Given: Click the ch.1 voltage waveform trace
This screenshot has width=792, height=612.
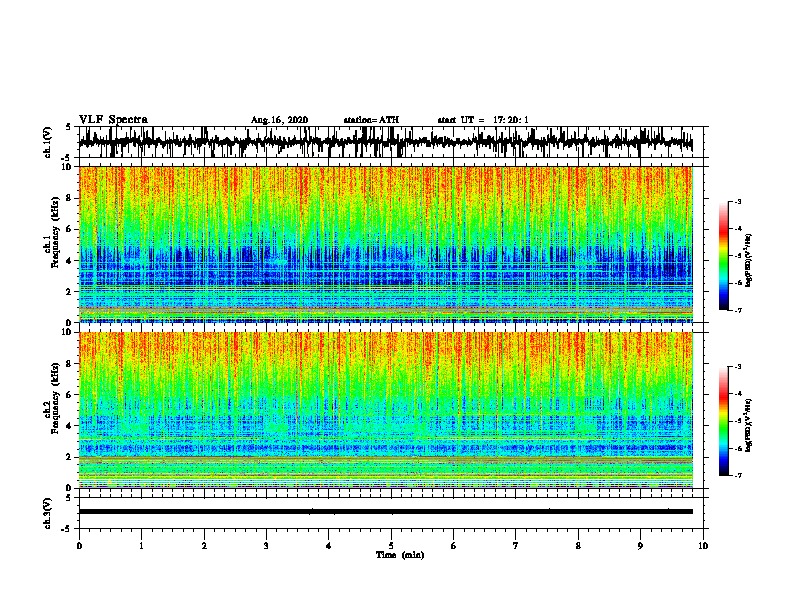Looking at the screenshot, I should pyautogui.click(x=385, y=142).
